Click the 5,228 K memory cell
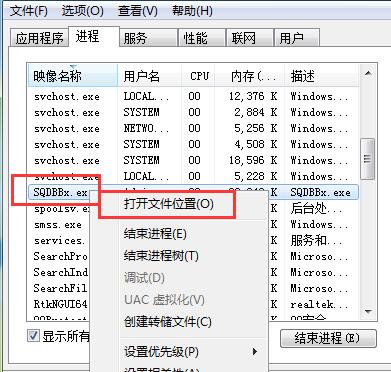The image size is (391, 372). pos(255,176)
